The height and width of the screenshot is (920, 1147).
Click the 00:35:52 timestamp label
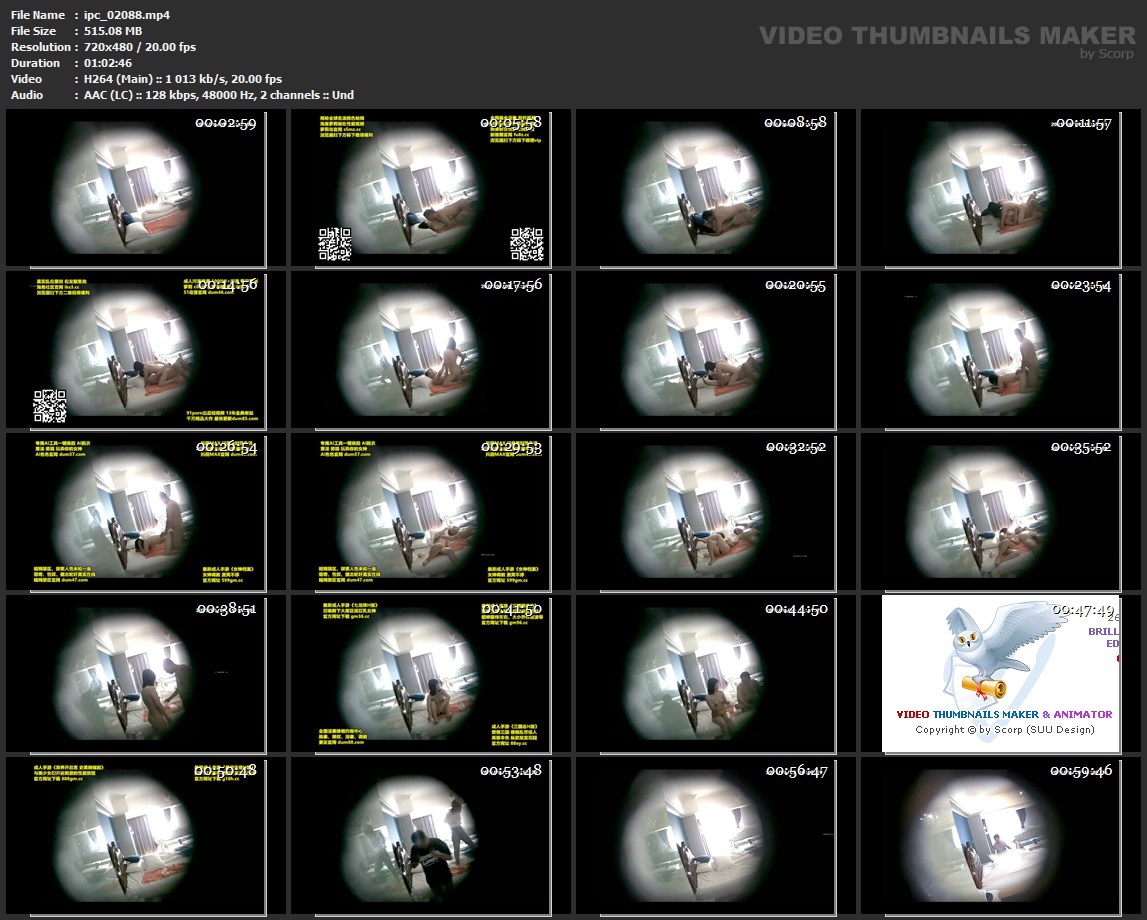(1080, 447)
